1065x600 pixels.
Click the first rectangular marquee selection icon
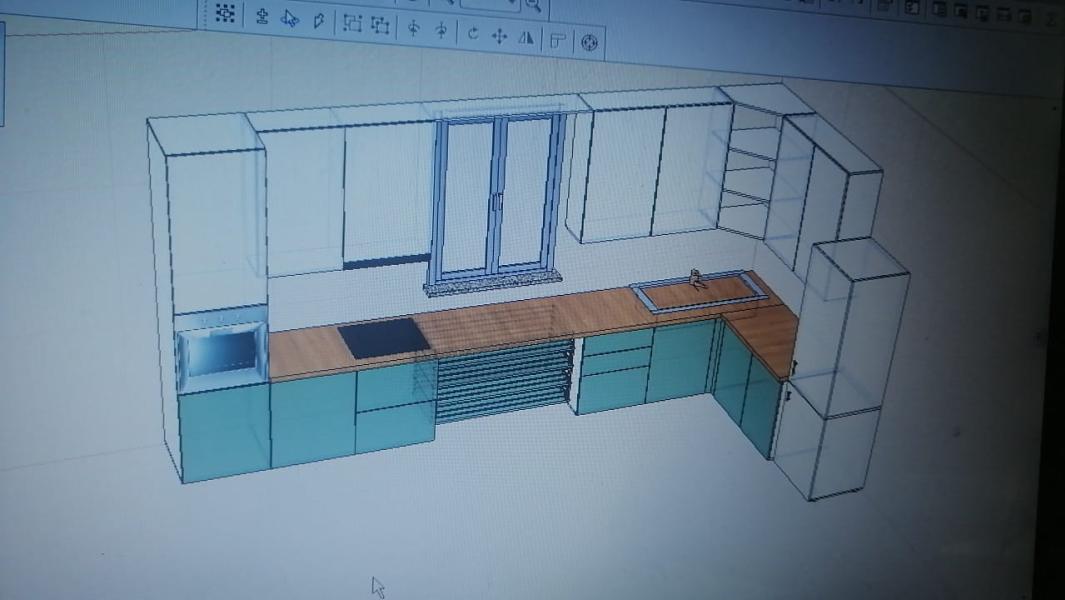[352, 24]
